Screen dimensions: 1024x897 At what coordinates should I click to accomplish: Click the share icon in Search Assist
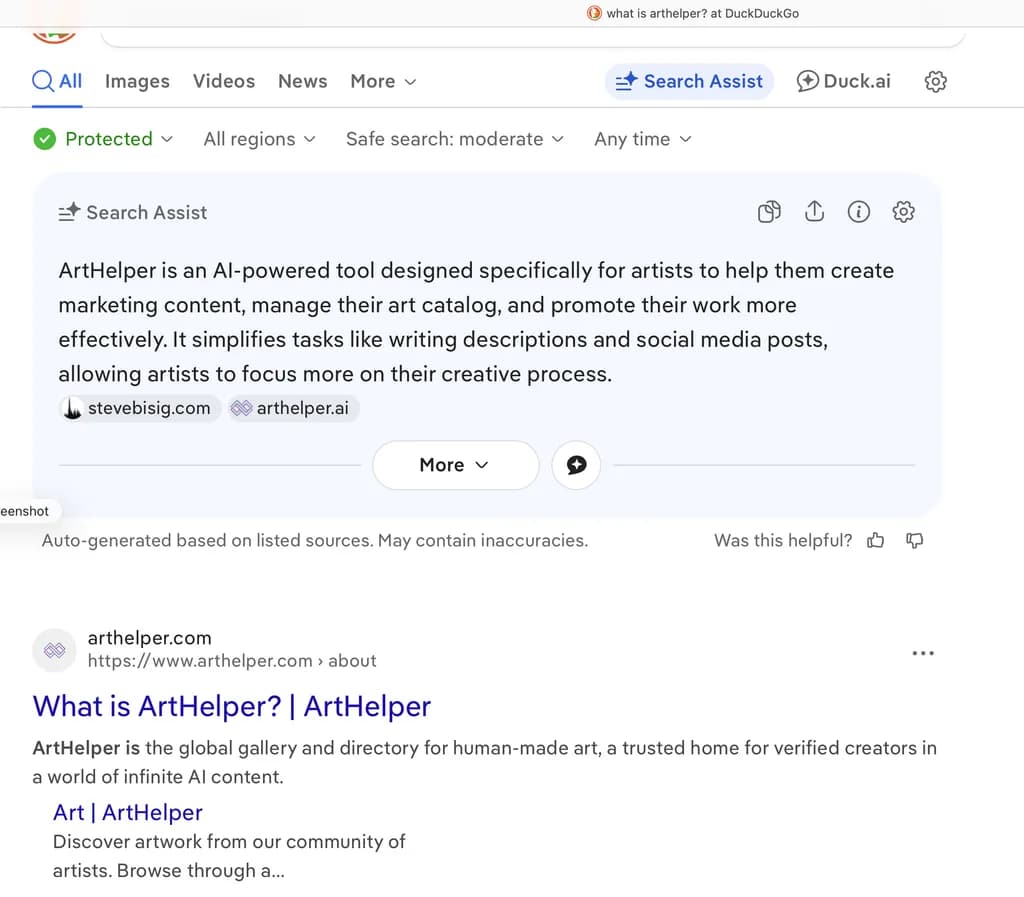coord(814,212)
